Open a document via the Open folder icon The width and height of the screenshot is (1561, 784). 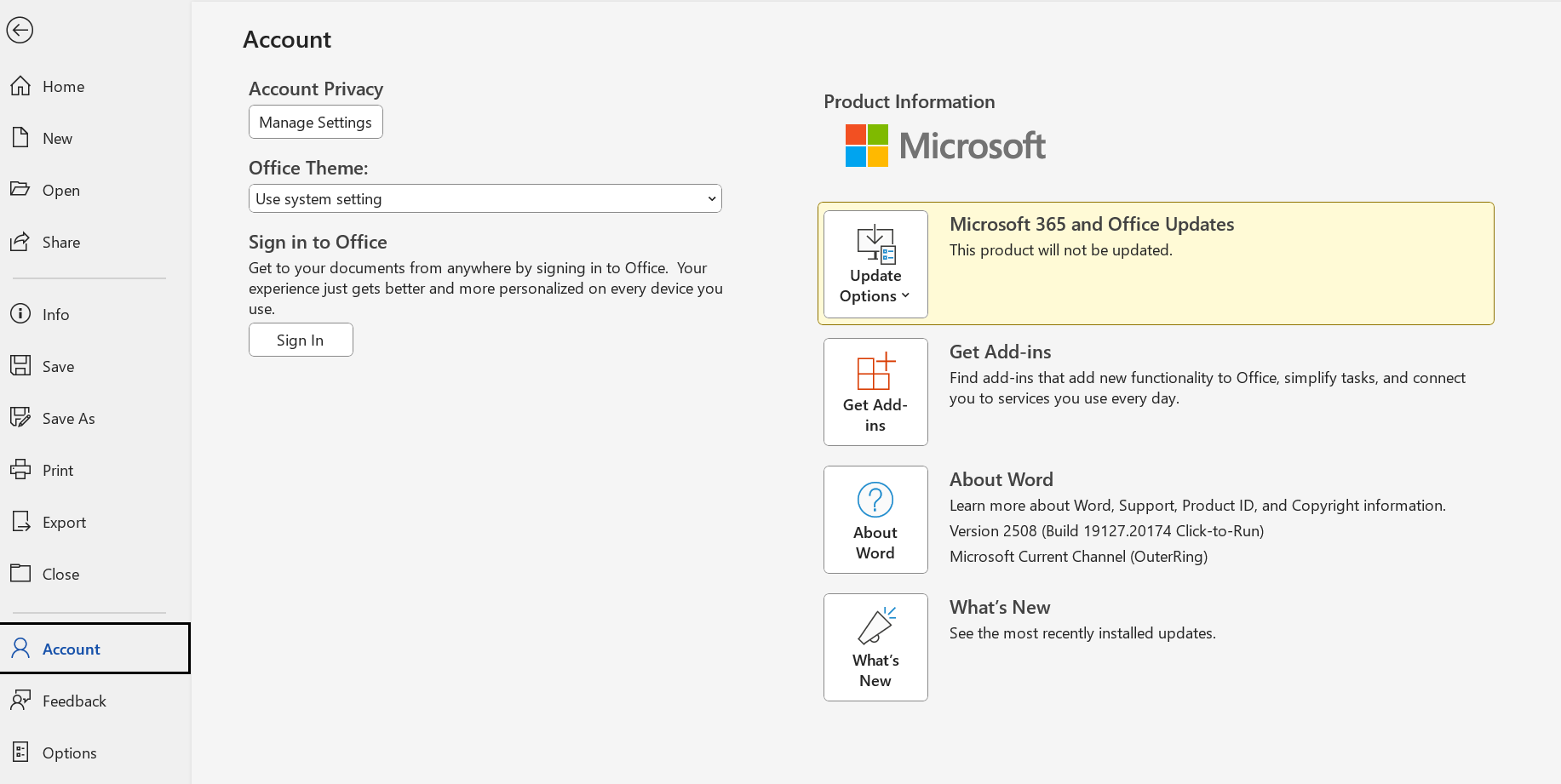pos(20,189)
